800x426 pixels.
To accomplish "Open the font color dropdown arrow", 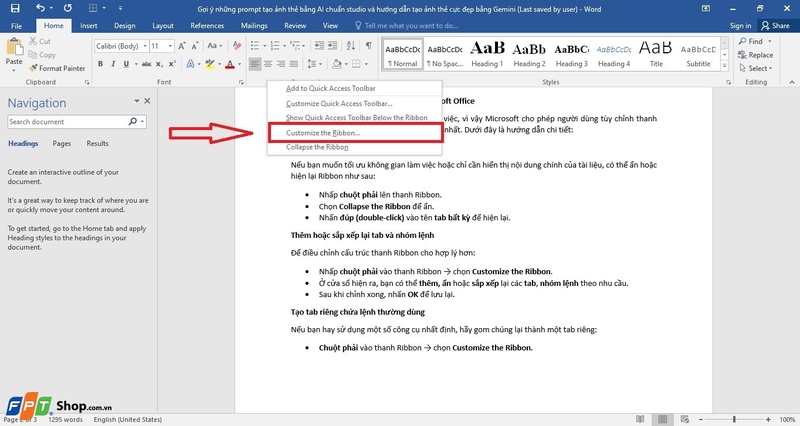I will [x=239, y=64].
